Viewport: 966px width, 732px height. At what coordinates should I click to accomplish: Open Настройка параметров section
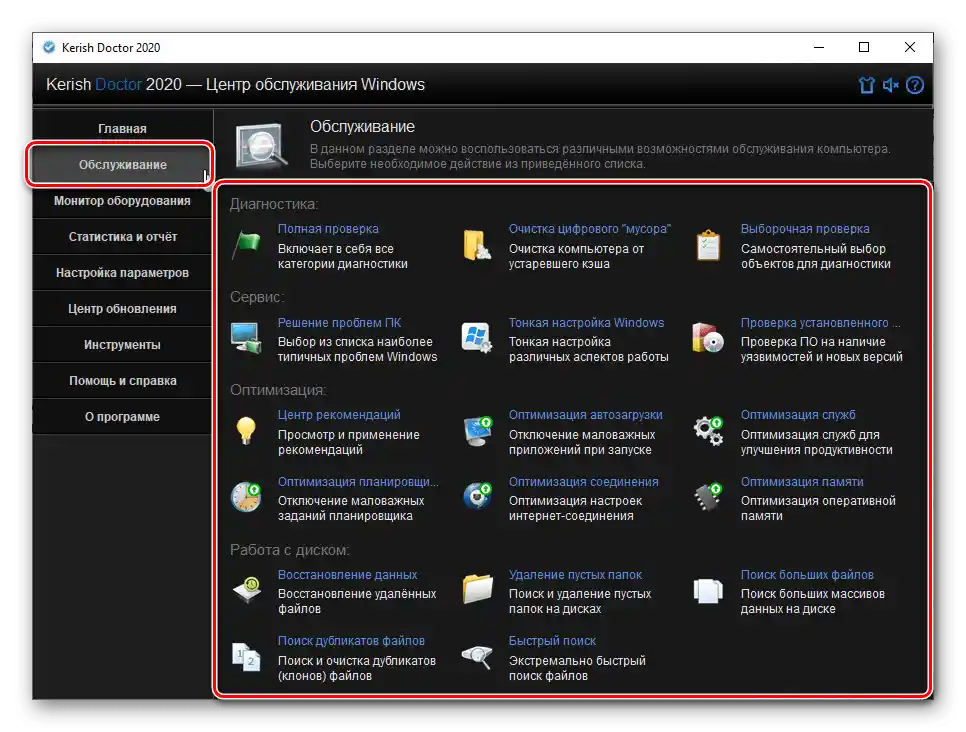122,272
